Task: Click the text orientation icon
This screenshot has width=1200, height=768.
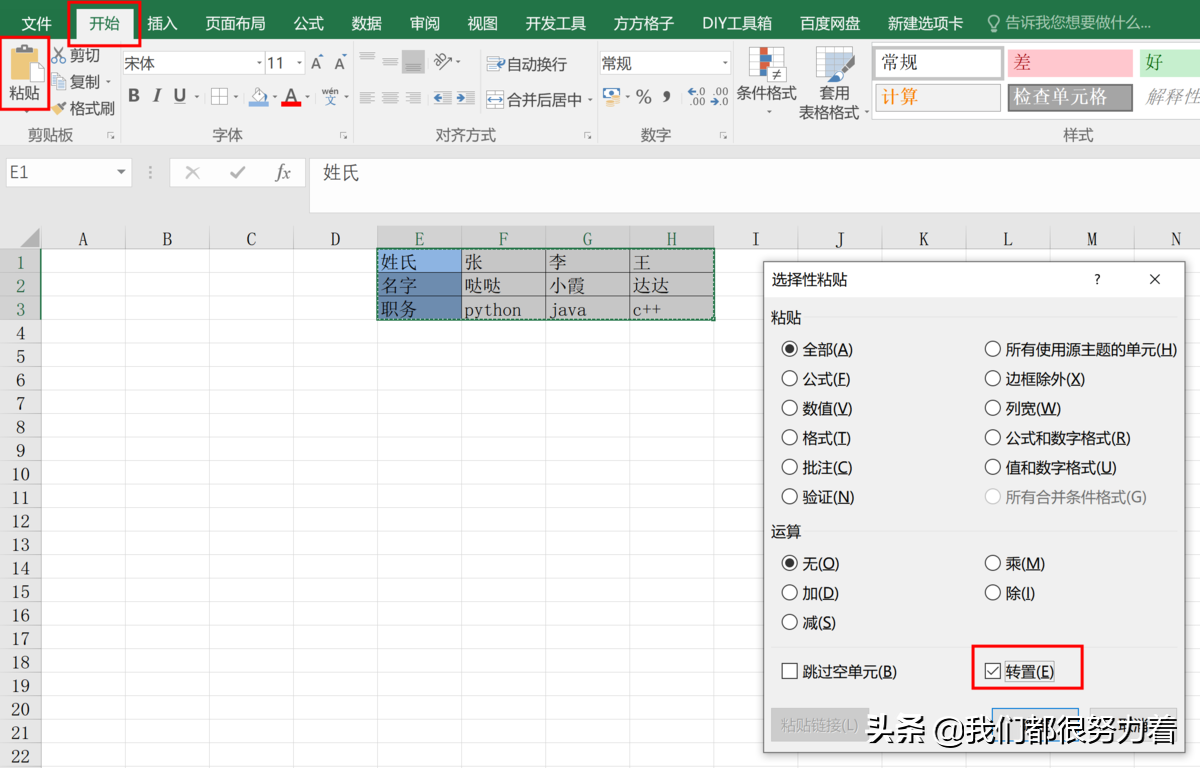Action: pos(443,62)
